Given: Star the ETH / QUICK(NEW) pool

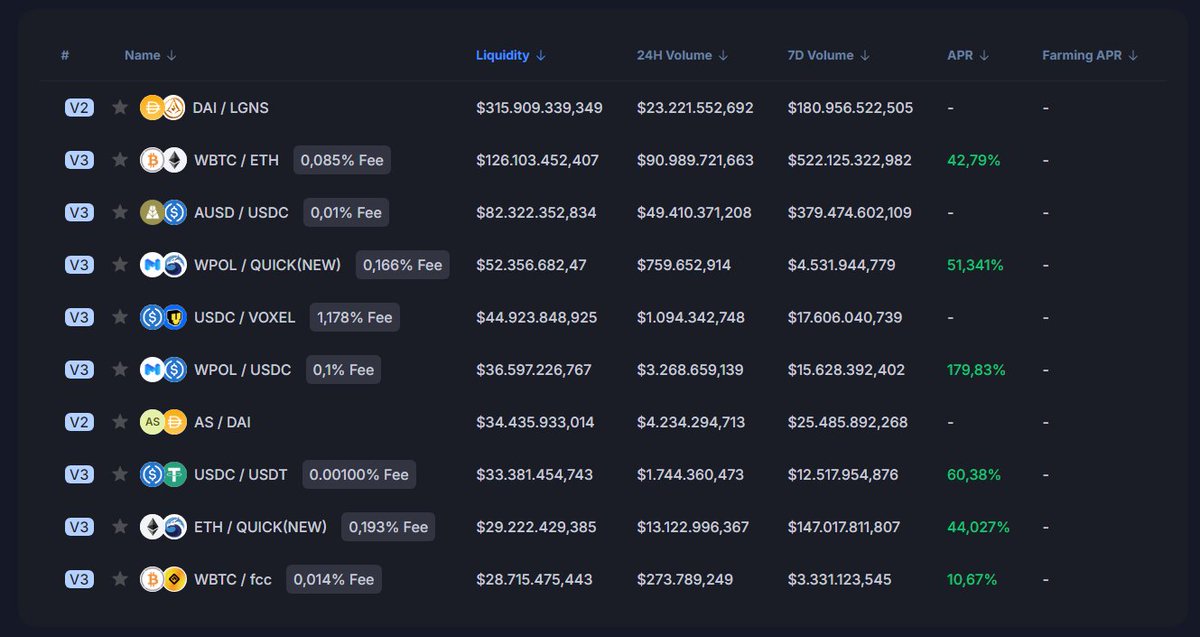Looking at the screenshot, I should pos(120,527).
